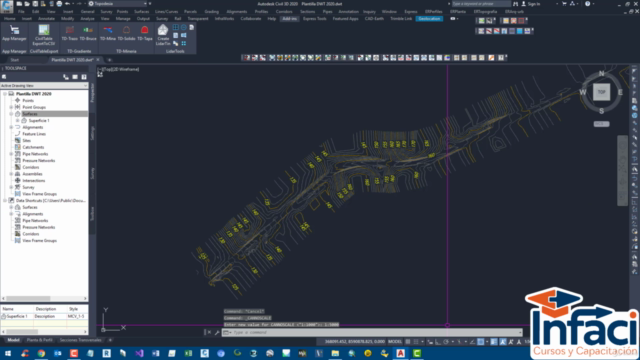Open the Start file tab
This screenshot has width=640, height=360.
pos(15,60)
